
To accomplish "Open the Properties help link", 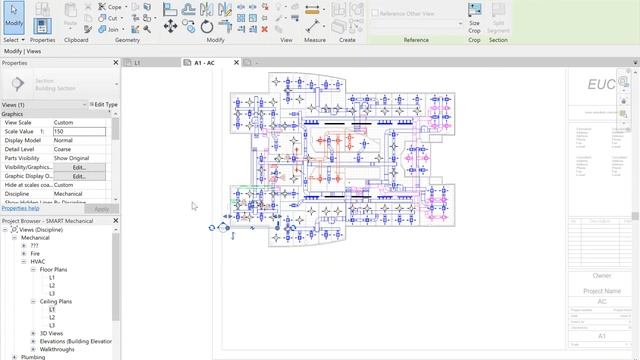I will [20, 208].
